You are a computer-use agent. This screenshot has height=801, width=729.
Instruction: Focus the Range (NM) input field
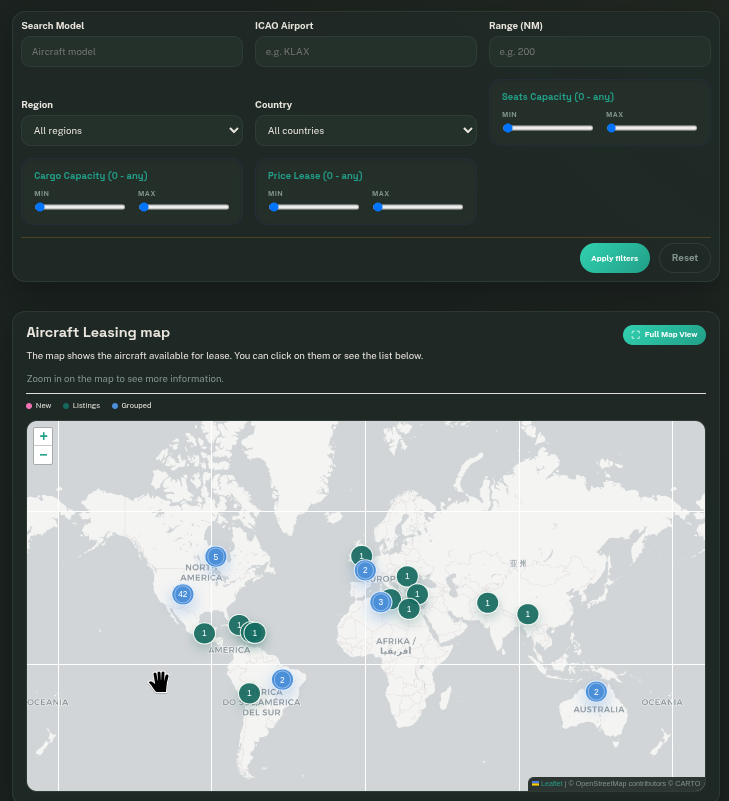[x=600, y=52]
